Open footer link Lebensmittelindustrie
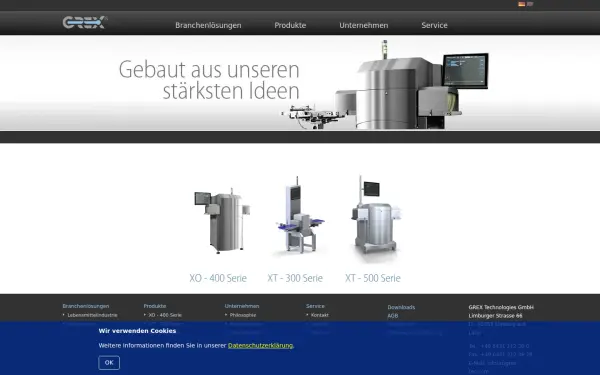 click(92, 315)
